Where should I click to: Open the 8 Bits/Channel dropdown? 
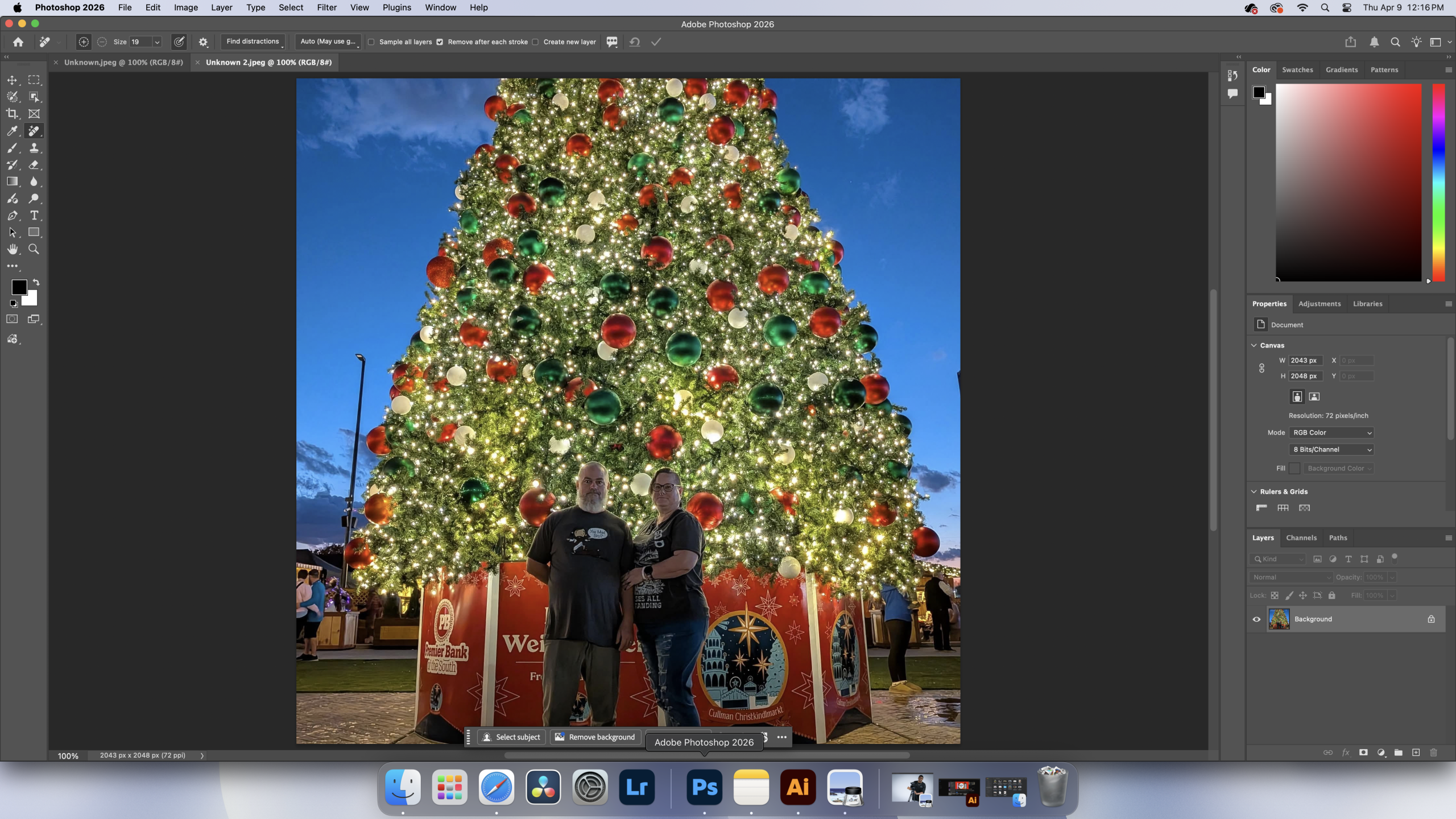point(1331,450)
